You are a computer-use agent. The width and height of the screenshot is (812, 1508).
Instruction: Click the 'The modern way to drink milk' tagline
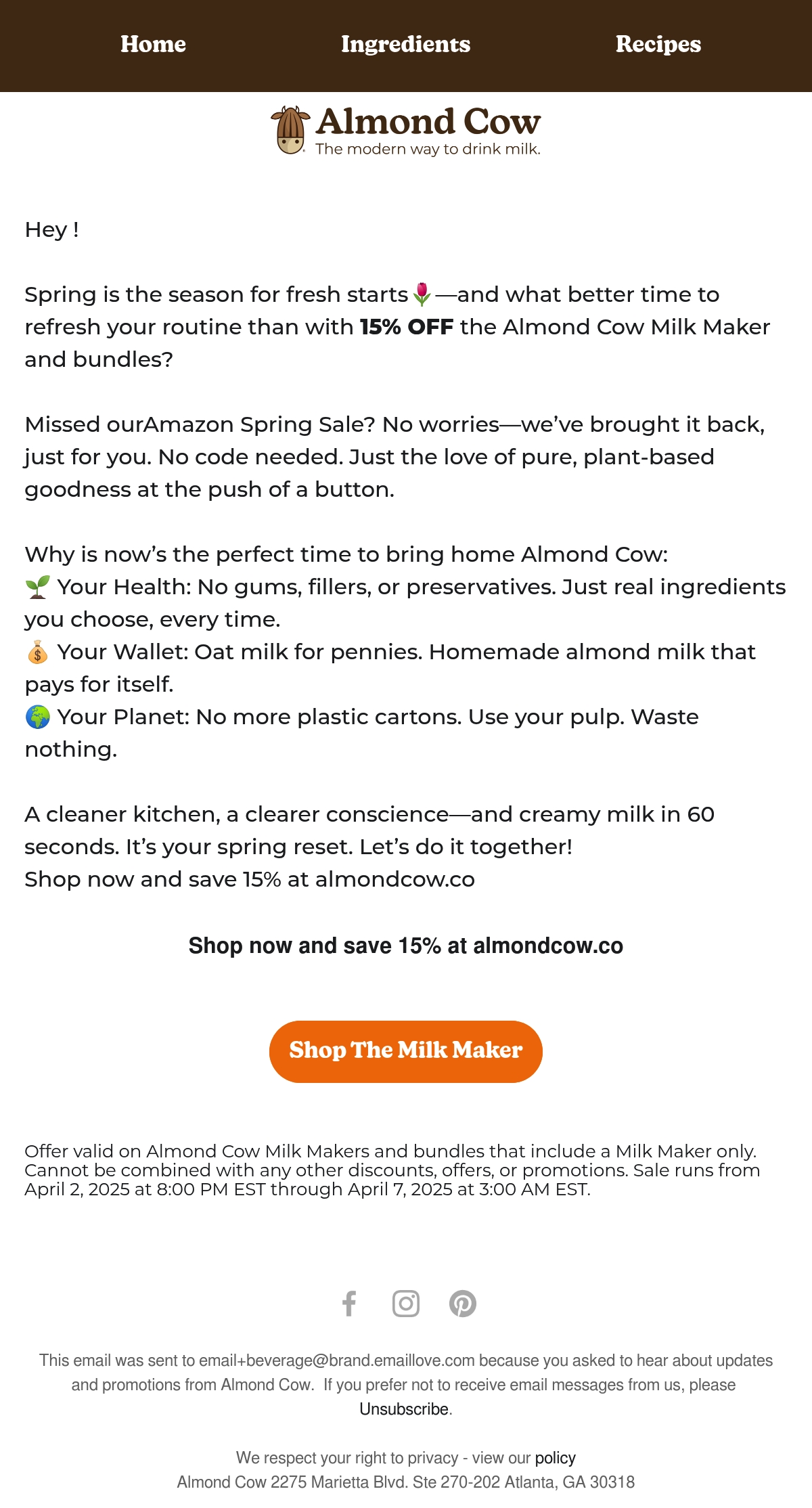[x=428, y=149]
